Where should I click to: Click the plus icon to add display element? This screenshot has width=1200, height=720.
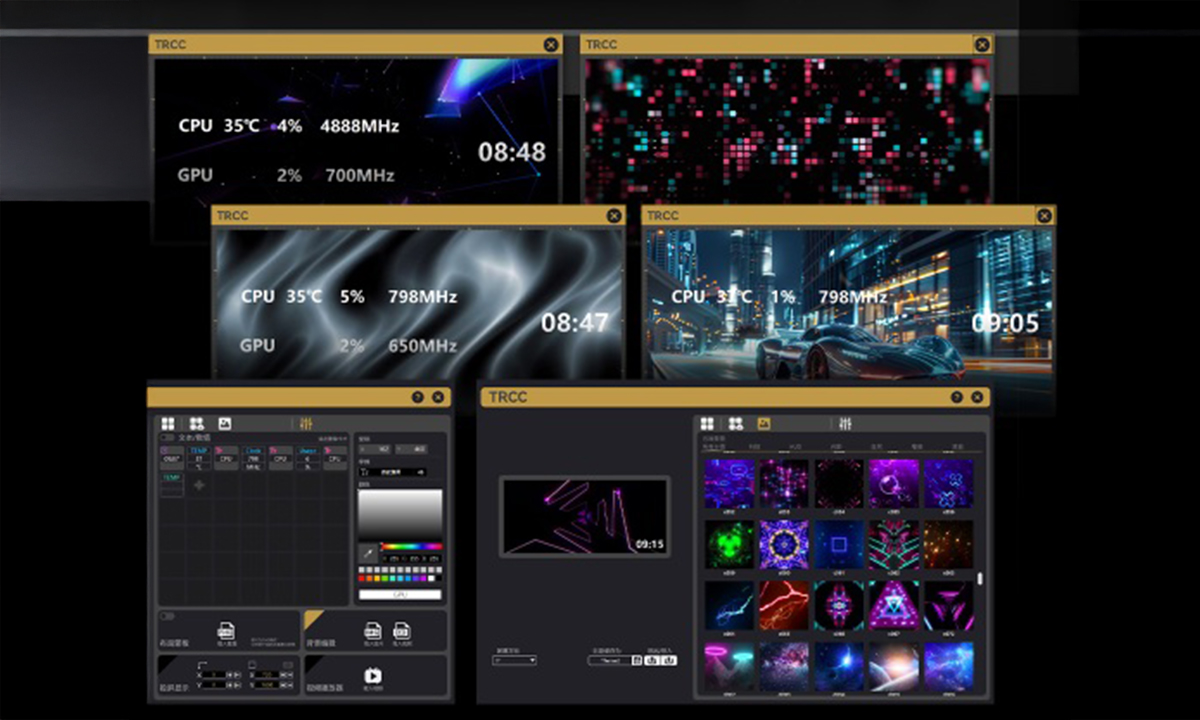coord(198,485)
